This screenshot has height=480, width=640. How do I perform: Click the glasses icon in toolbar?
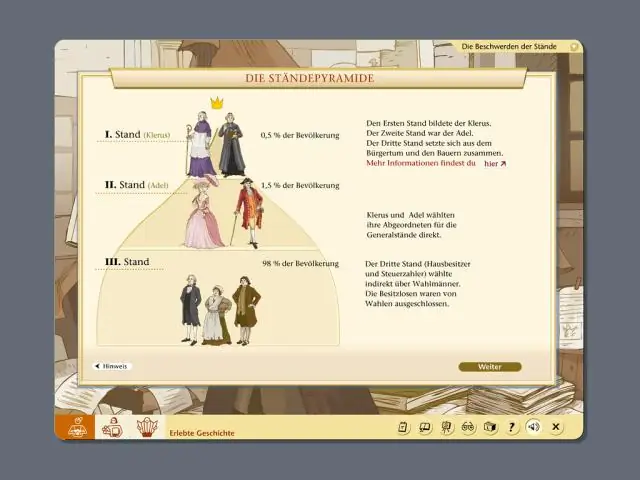coord(468,427)
